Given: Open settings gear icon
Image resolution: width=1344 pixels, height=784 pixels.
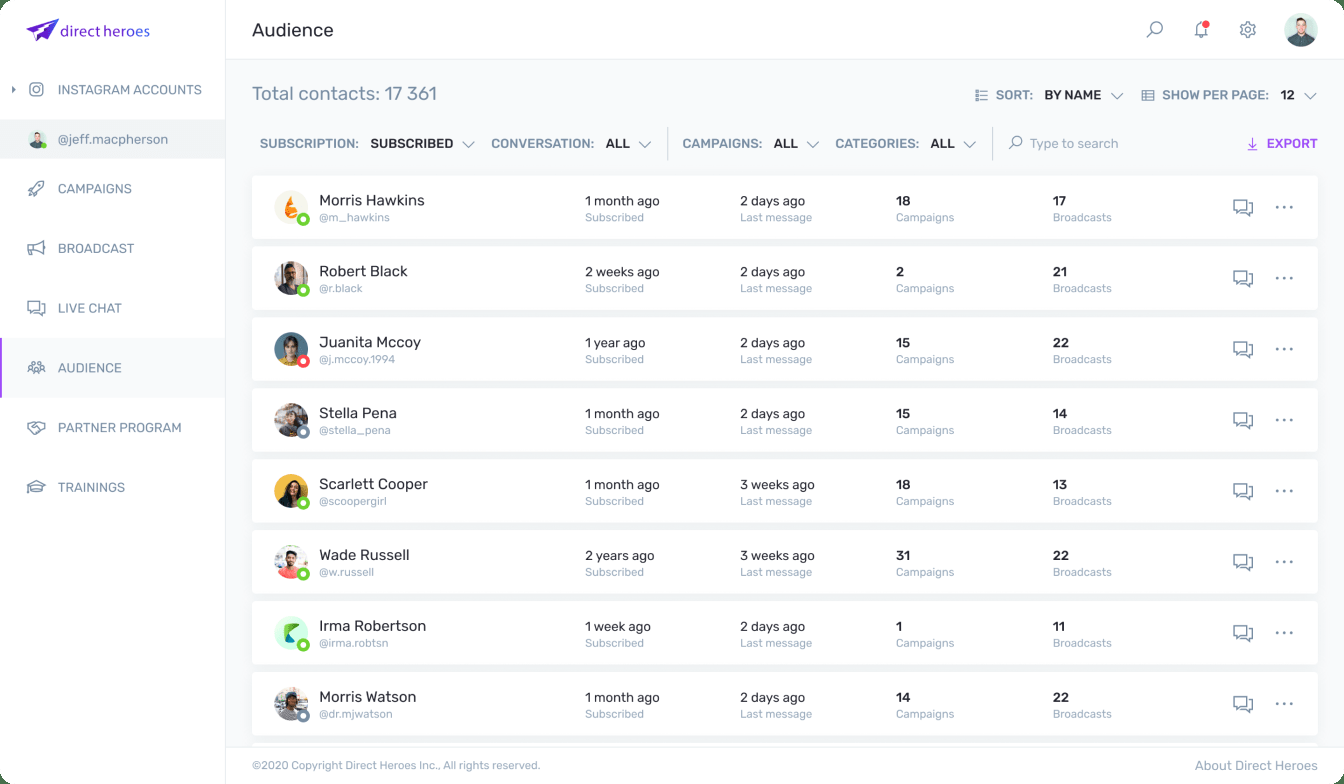Looking at the screenshot, I should pyautogui.click(x=1247, y=30).
